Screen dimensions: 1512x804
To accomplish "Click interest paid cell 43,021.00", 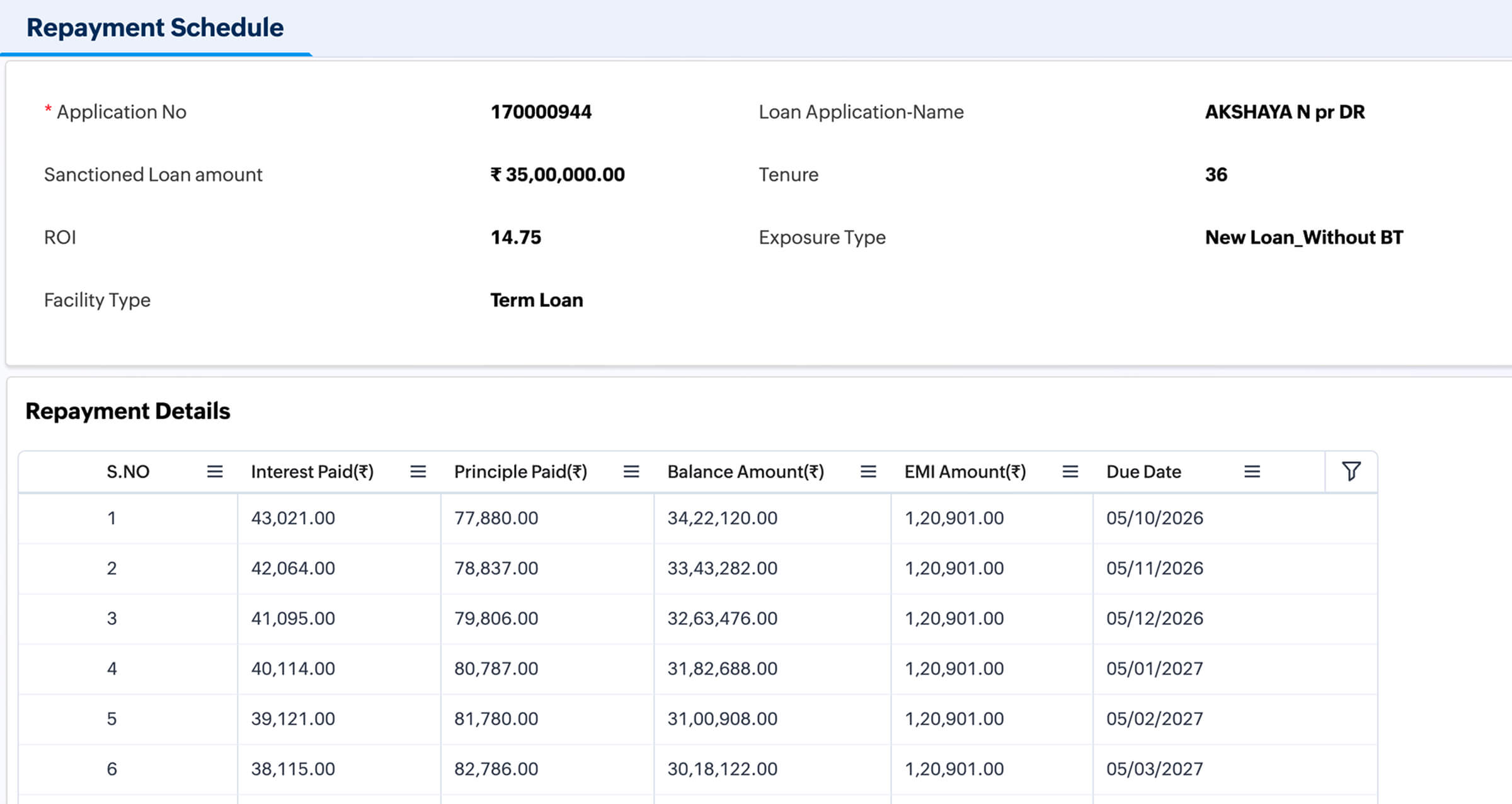I will pos(293,518).
